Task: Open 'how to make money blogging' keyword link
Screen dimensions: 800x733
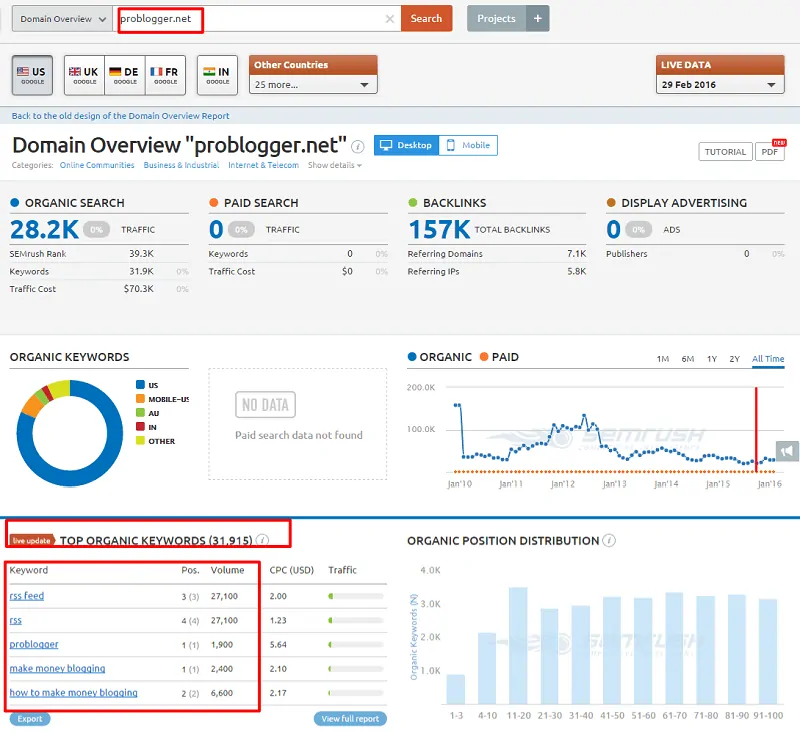Action: click(73, 693)
